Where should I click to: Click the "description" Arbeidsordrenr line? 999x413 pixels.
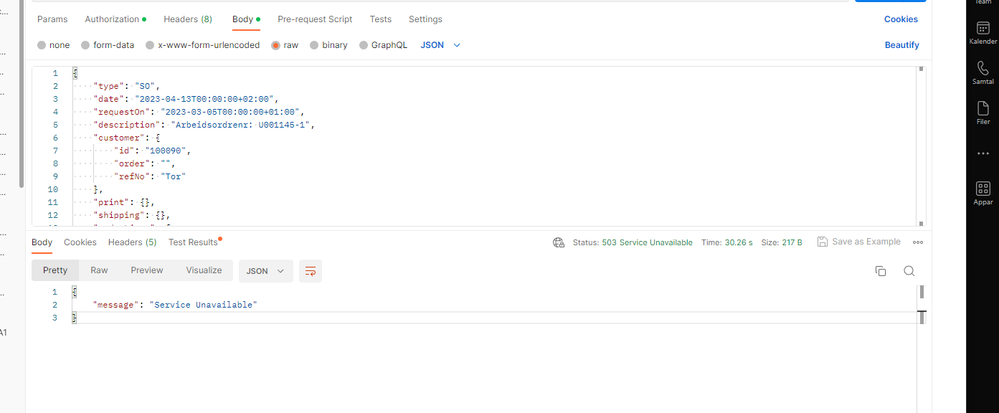205,125
